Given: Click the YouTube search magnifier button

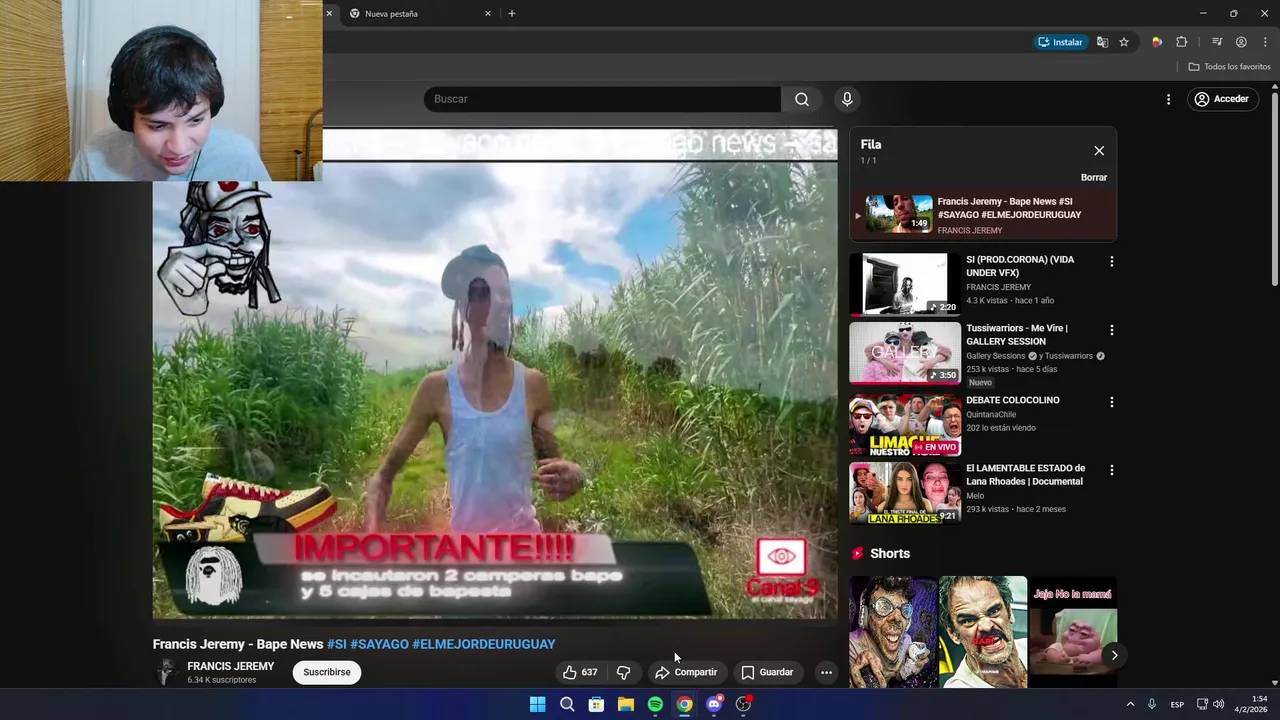Looking at the screenshot, I should click(x=802, y=99).
